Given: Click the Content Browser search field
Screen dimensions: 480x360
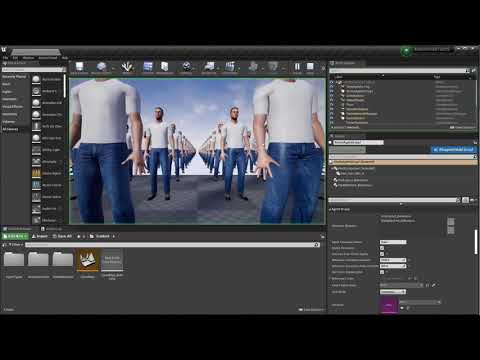Looking at the screenshot, I should 172,245.
